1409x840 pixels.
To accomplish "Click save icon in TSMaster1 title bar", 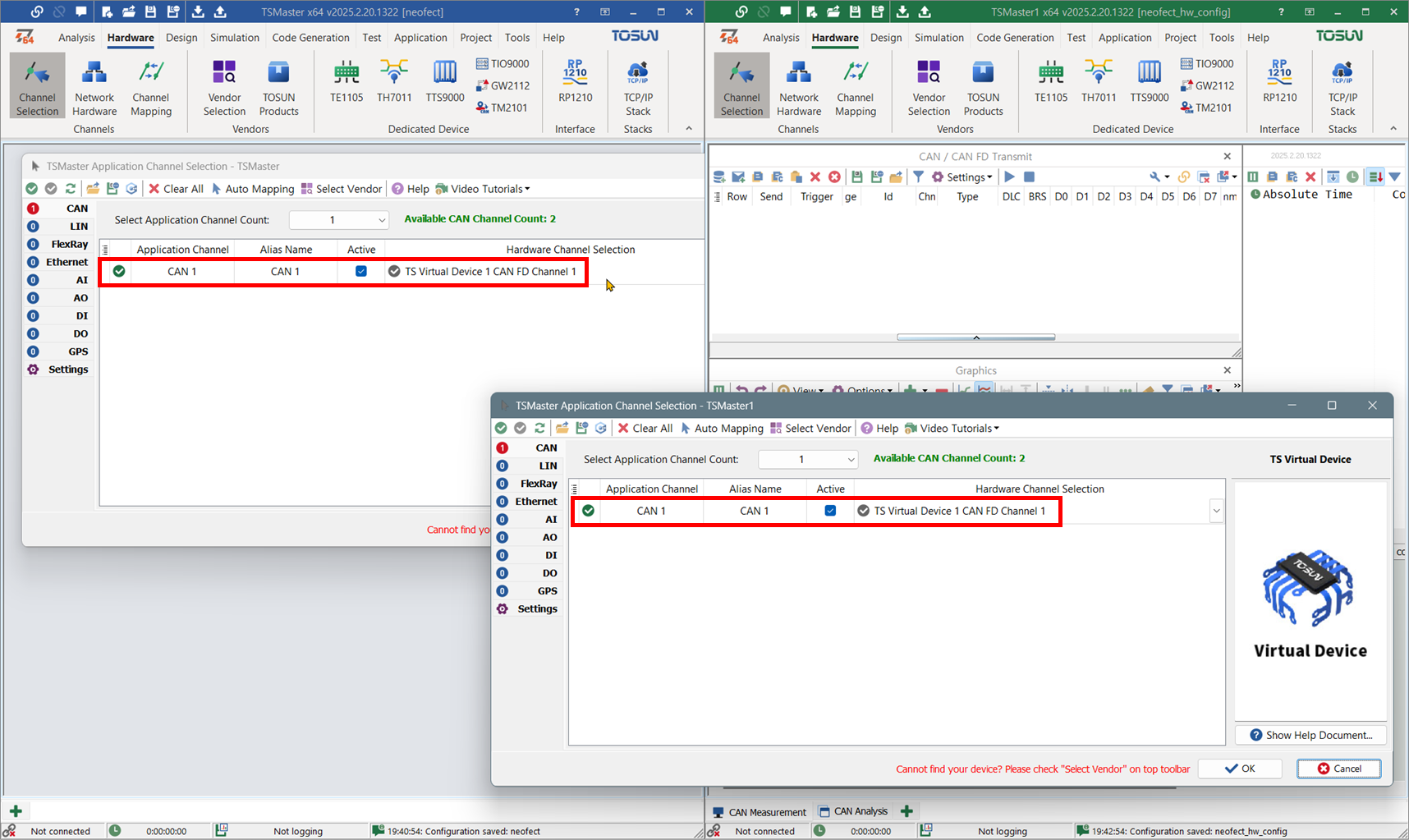I will coord(856,11).
